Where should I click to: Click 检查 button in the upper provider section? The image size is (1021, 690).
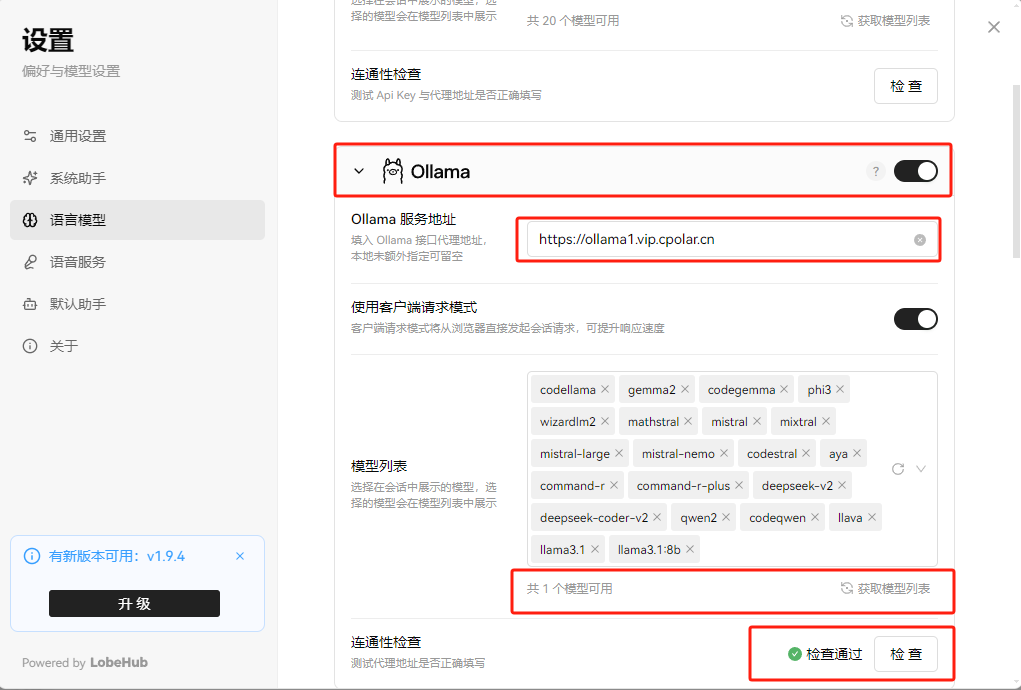[906, 86]
